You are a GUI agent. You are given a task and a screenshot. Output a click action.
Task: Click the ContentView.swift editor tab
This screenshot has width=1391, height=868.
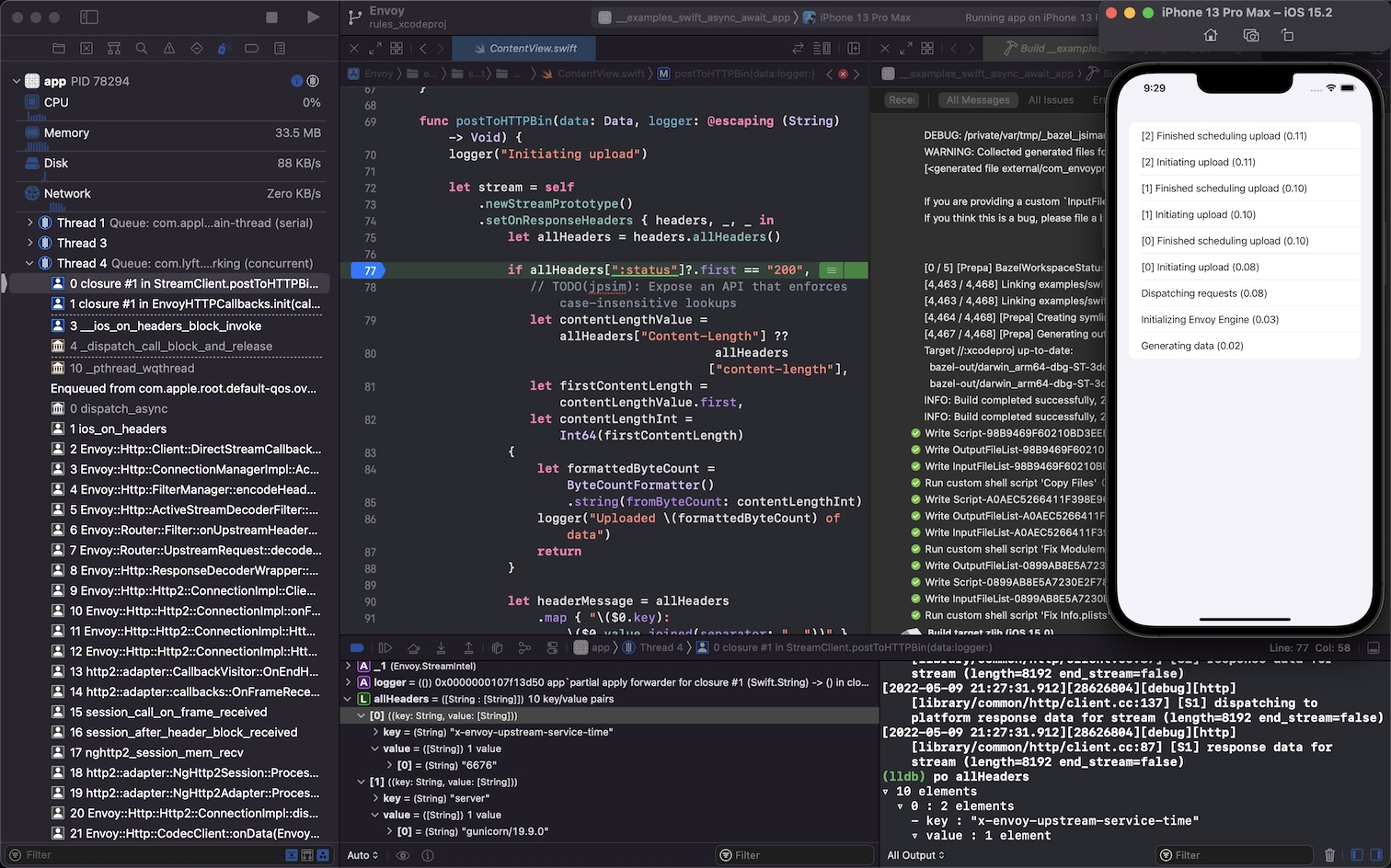pos(523,48)
